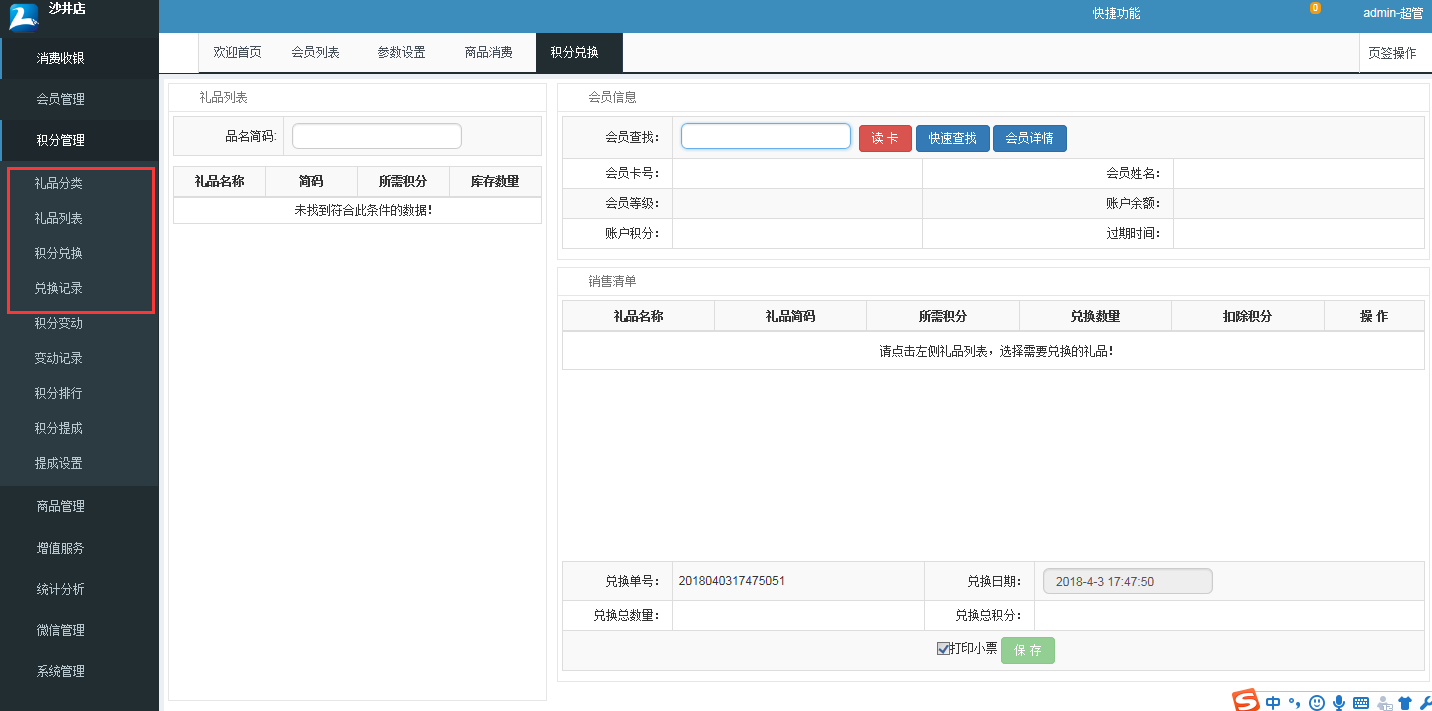
Task: Switch to the 会员列表 tab
Action: point(315,53)
